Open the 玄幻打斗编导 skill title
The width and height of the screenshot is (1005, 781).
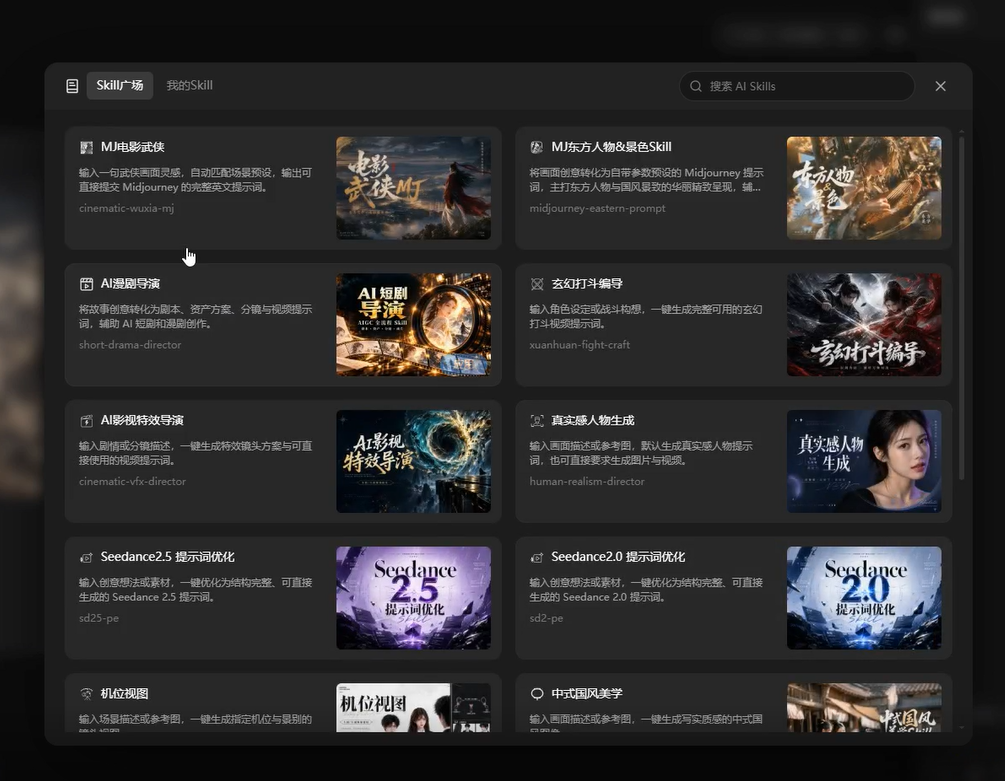pos(587,283)
